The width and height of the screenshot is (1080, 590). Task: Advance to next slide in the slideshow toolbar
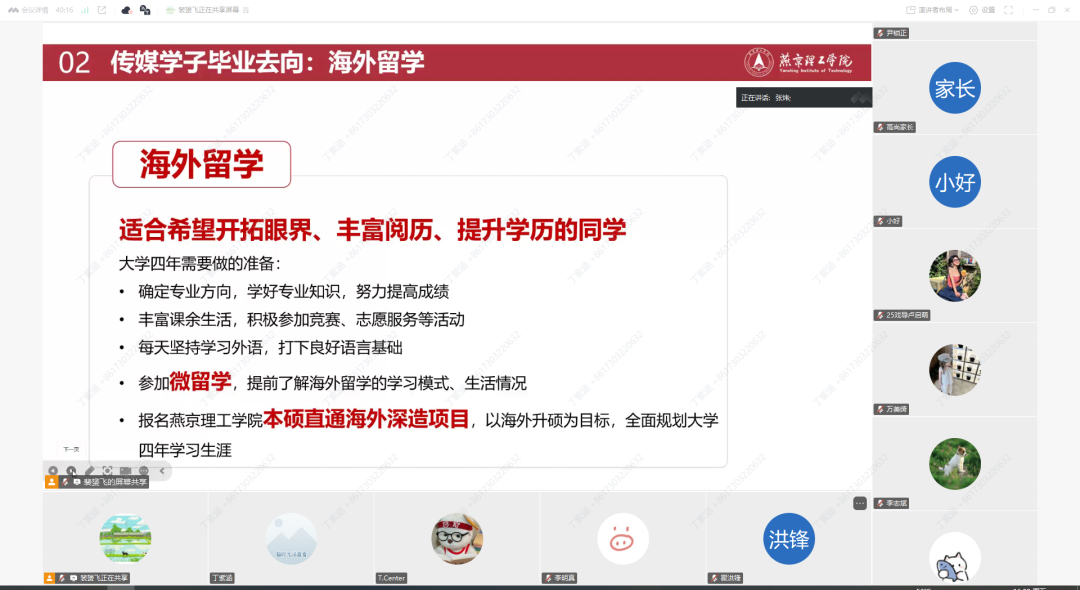click(71, 471)
